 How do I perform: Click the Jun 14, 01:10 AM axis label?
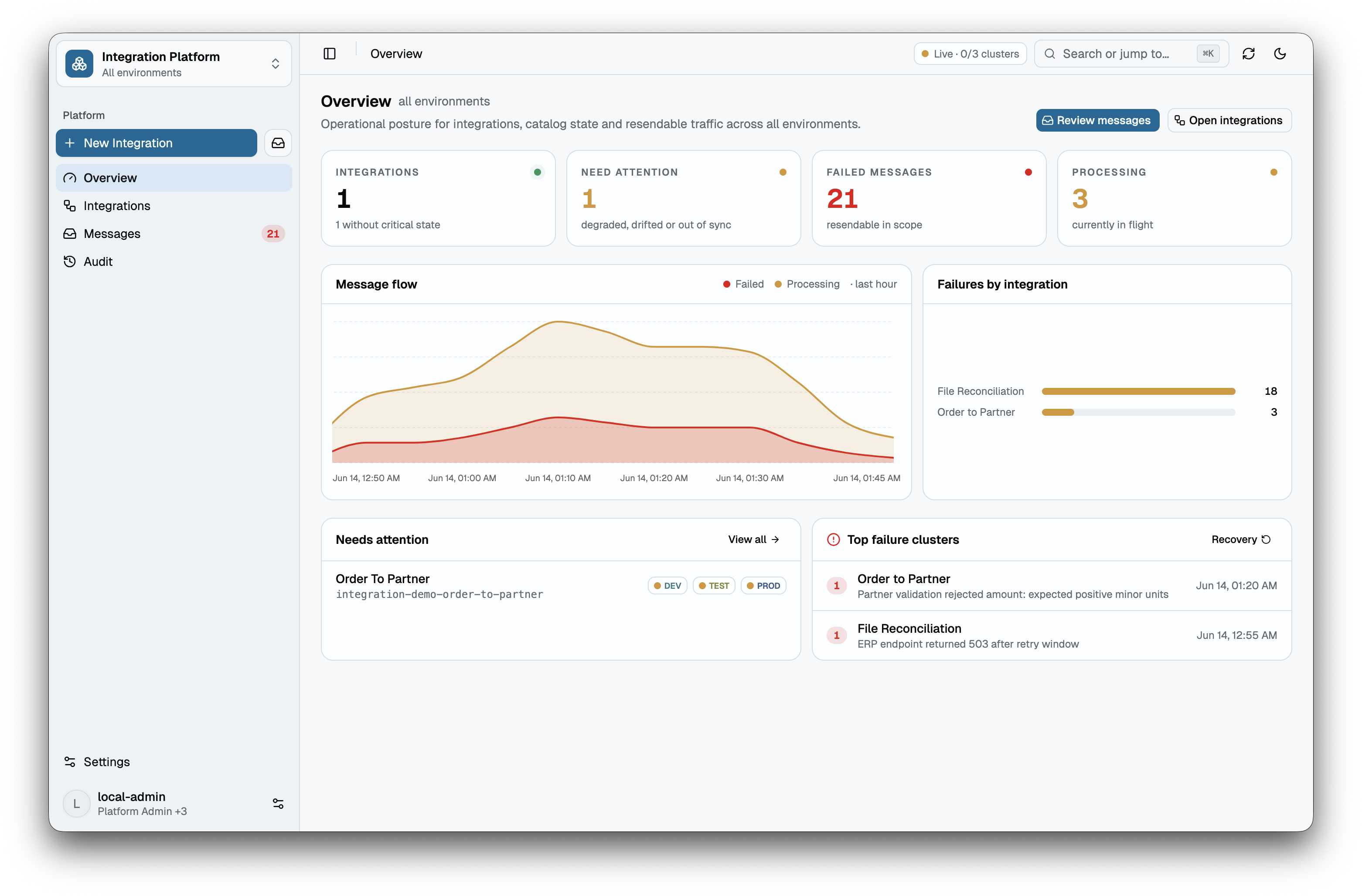tap(558, 479)
